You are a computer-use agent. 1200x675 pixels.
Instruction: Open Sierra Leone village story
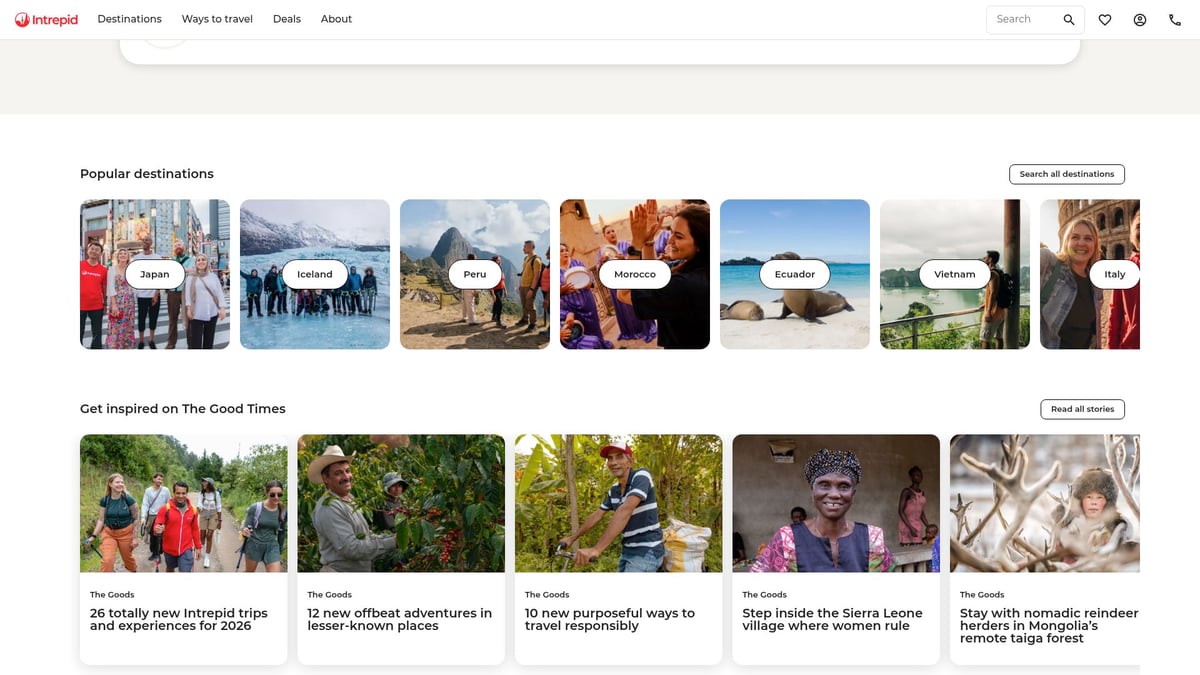[832, 619]
